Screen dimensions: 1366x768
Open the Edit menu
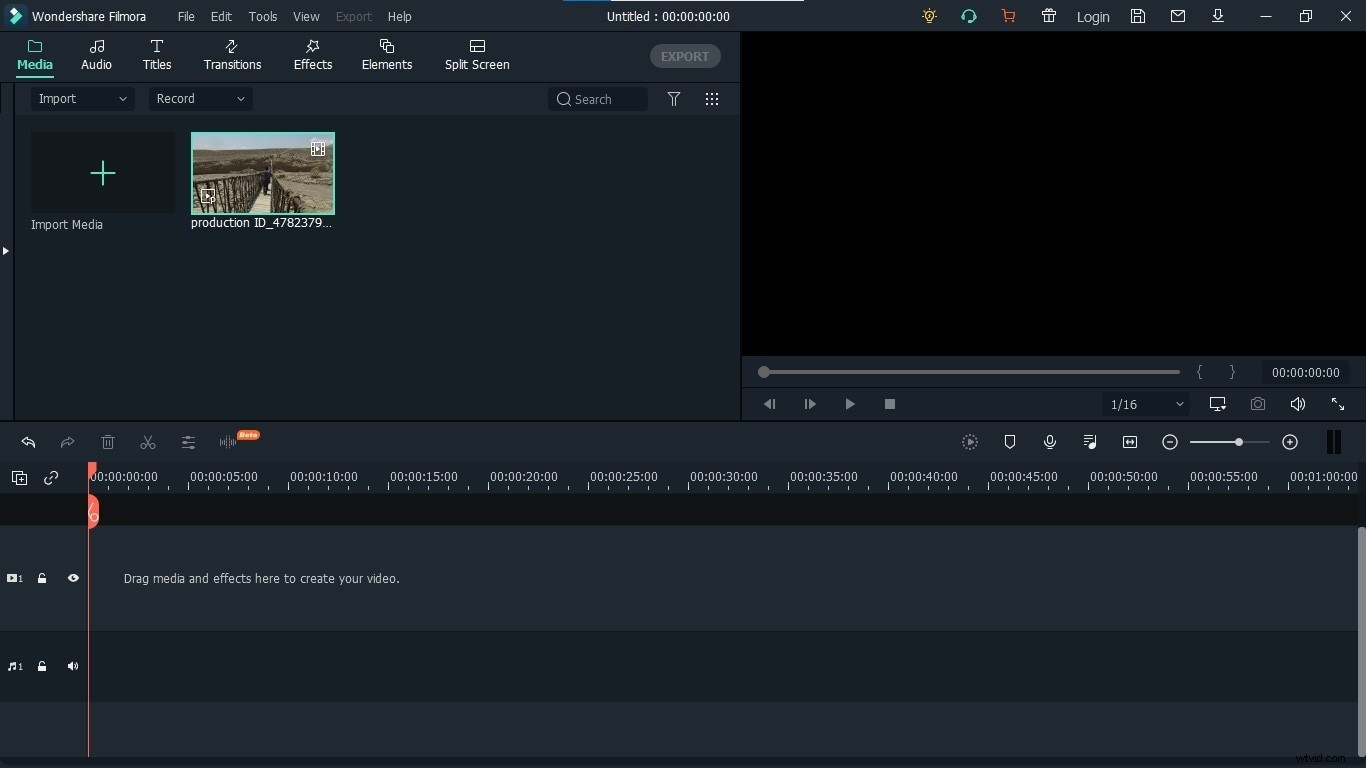[221, 16]
